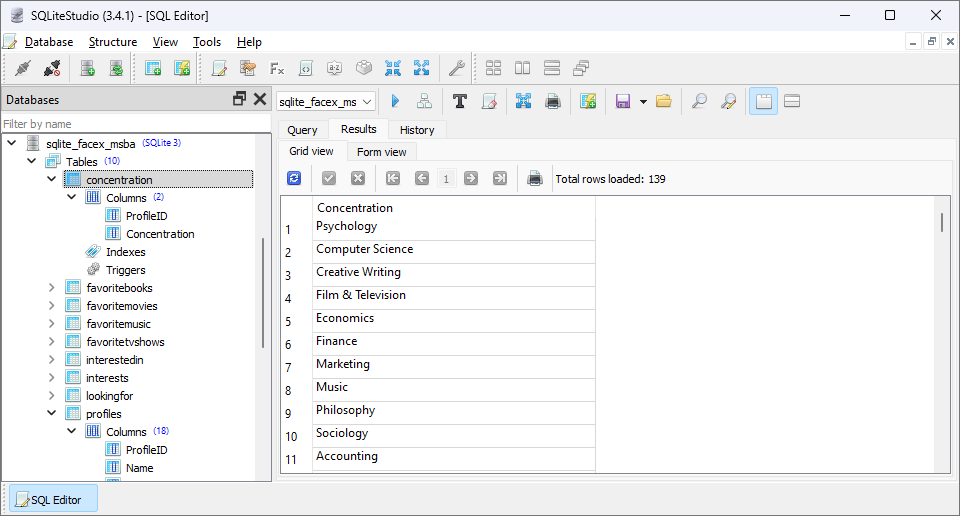The image size is (960, 517).
Task: Collapse the Tables (10) node
Action: click(32, 161)
